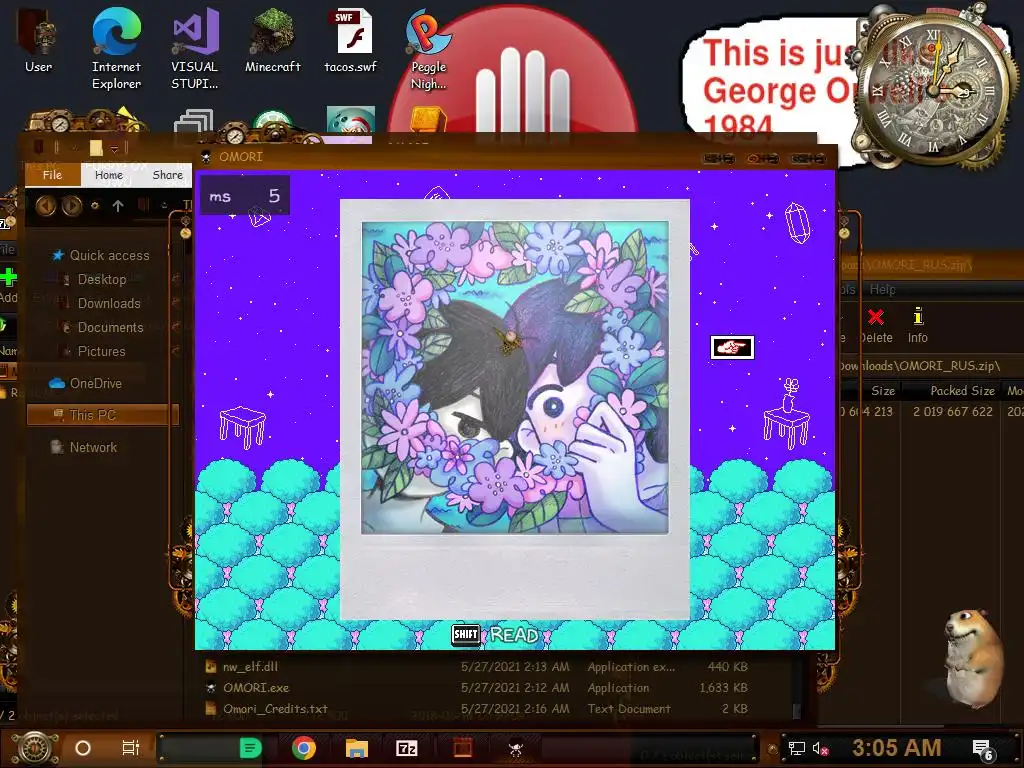Open the tacos.swf file icon
The width and height of the screenshot is (1024, 768).
tap(351, 40)
